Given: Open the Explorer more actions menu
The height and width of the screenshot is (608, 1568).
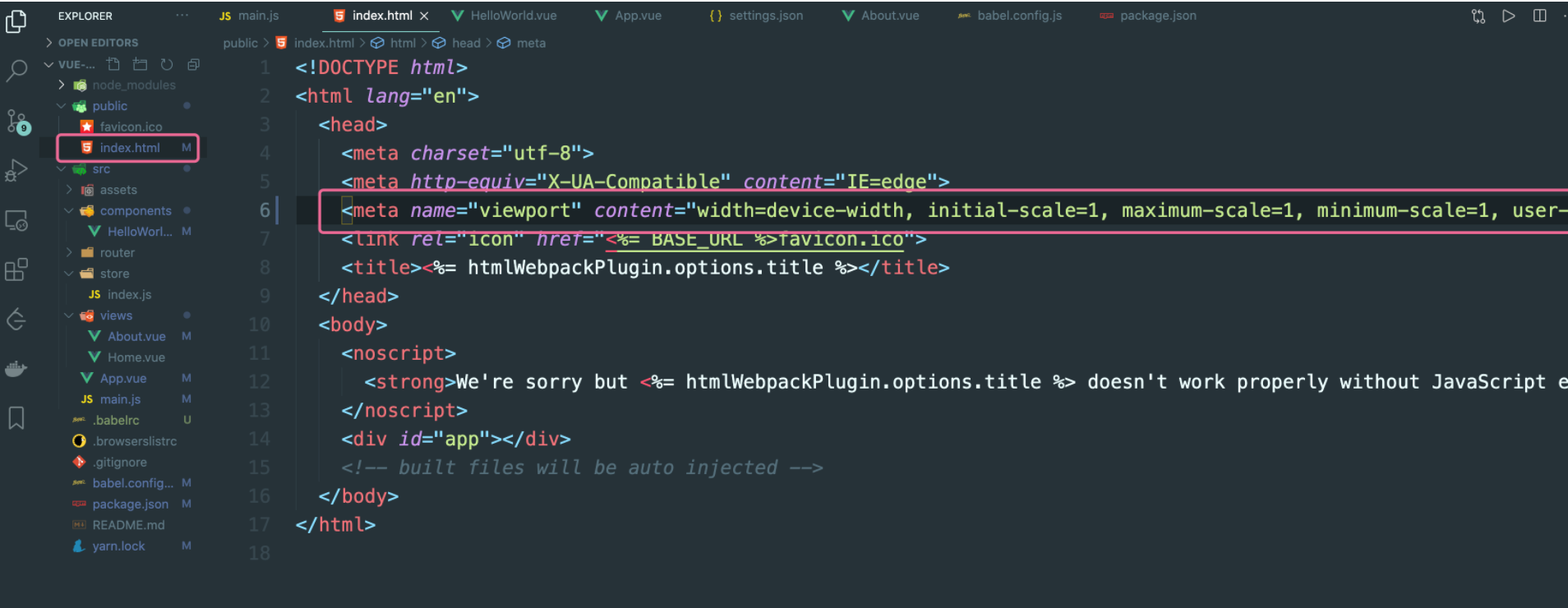Looking at the screenshot, I should (182, 16).
